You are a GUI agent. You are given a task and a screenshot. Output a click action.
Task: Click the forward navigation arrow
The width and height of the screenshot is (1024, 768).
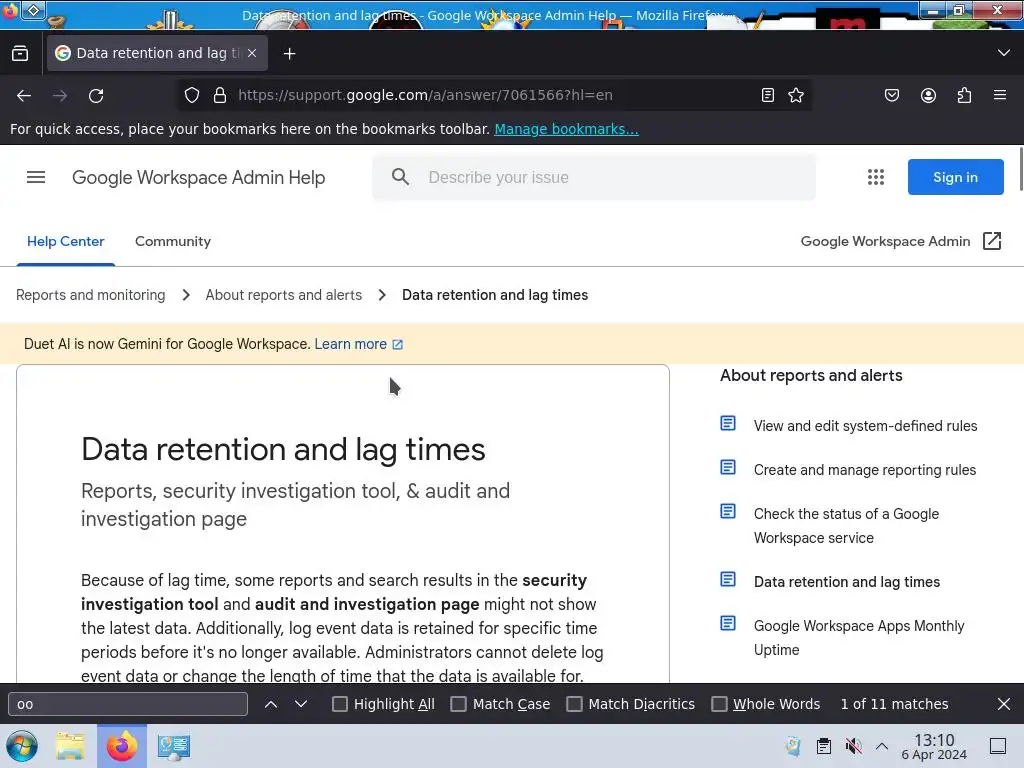[60, 95]
